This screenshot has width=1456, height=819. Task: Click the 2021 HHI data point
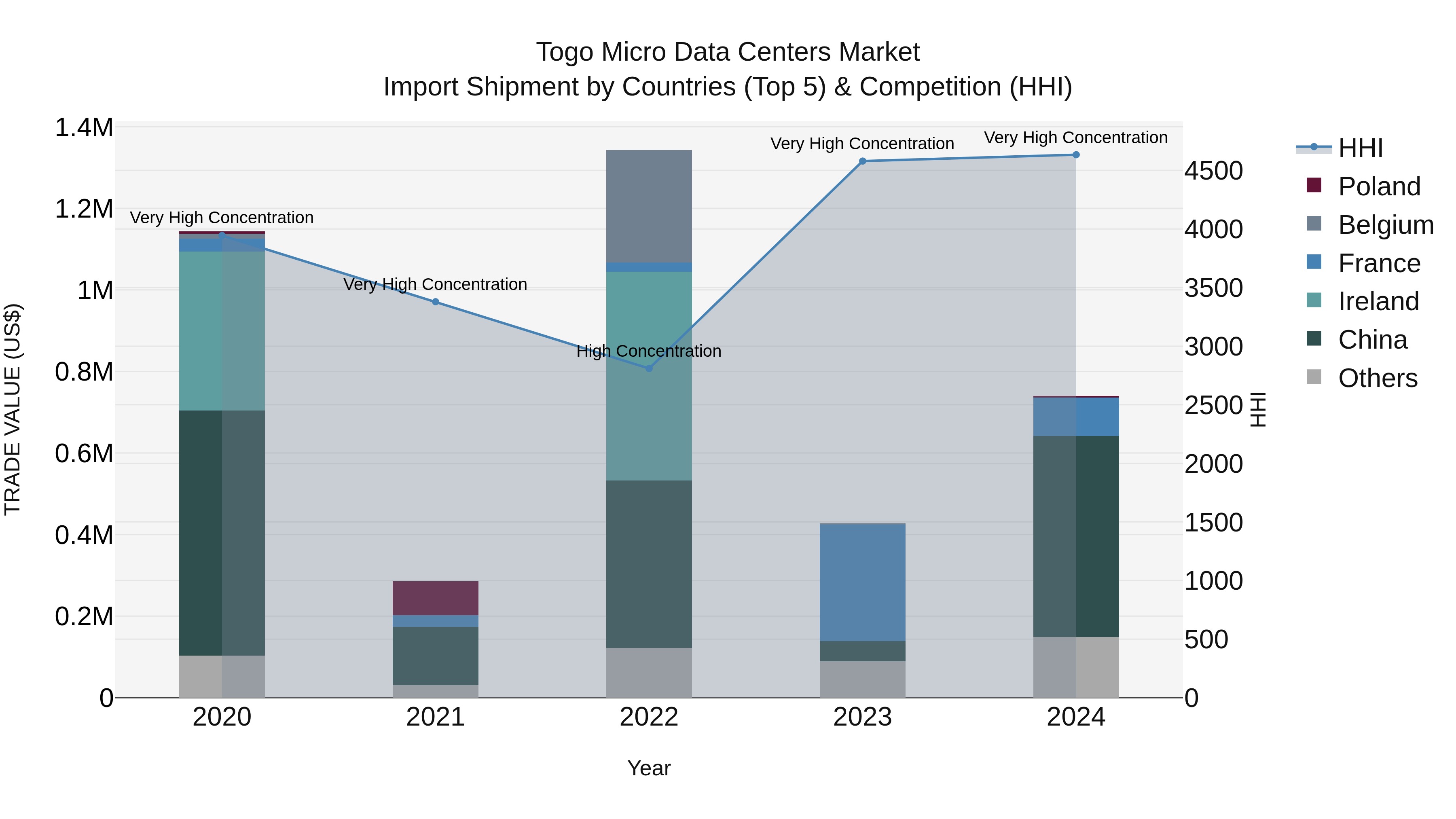(435, 302)
